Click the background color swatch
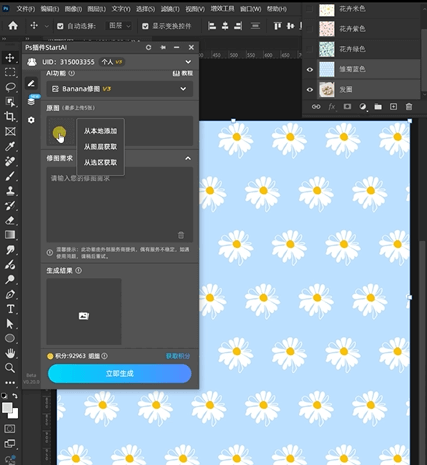427x465 pixels. 15,415
